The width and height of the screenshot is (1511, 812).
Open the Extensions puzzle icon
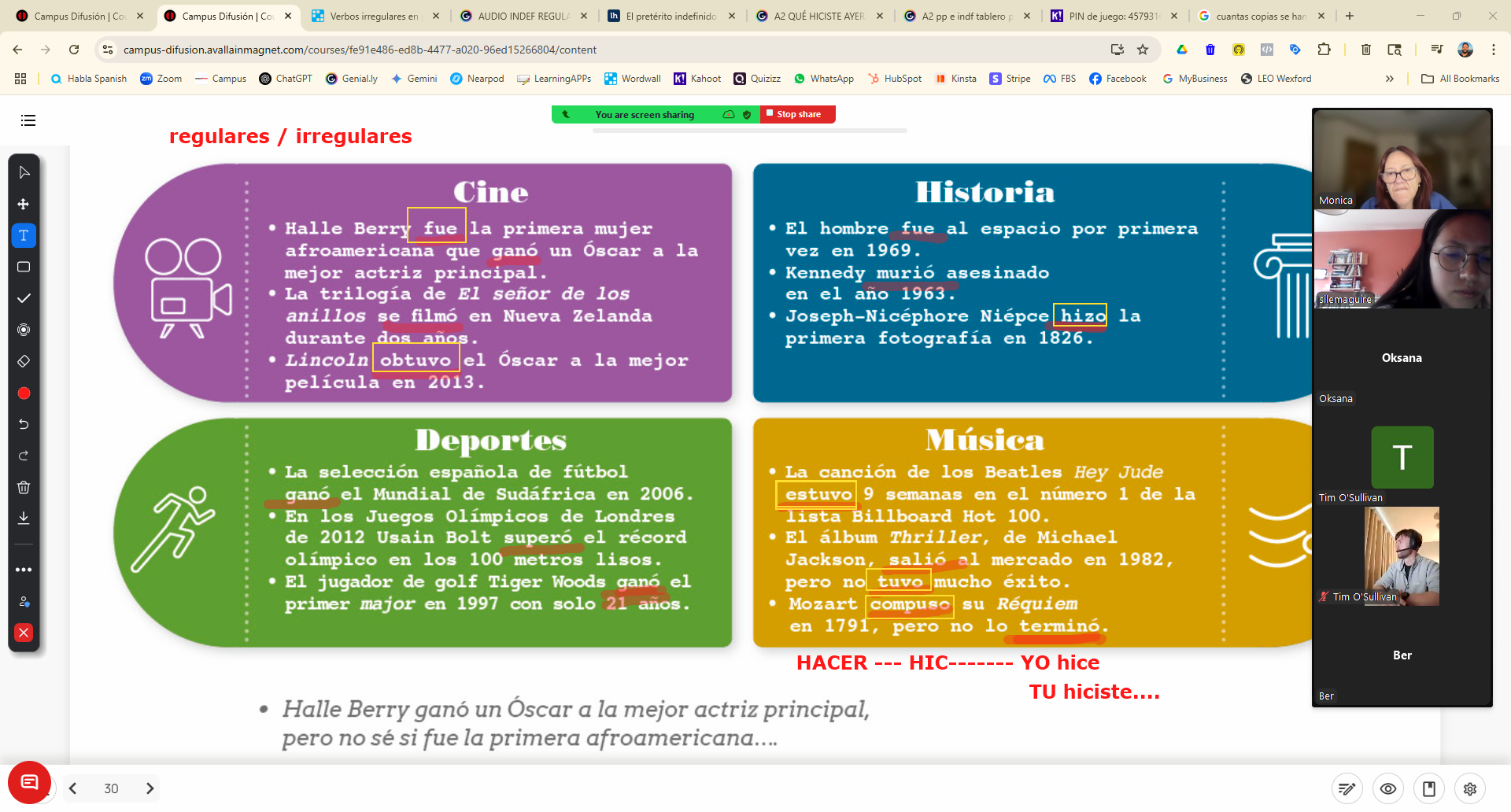point(1324,50)
